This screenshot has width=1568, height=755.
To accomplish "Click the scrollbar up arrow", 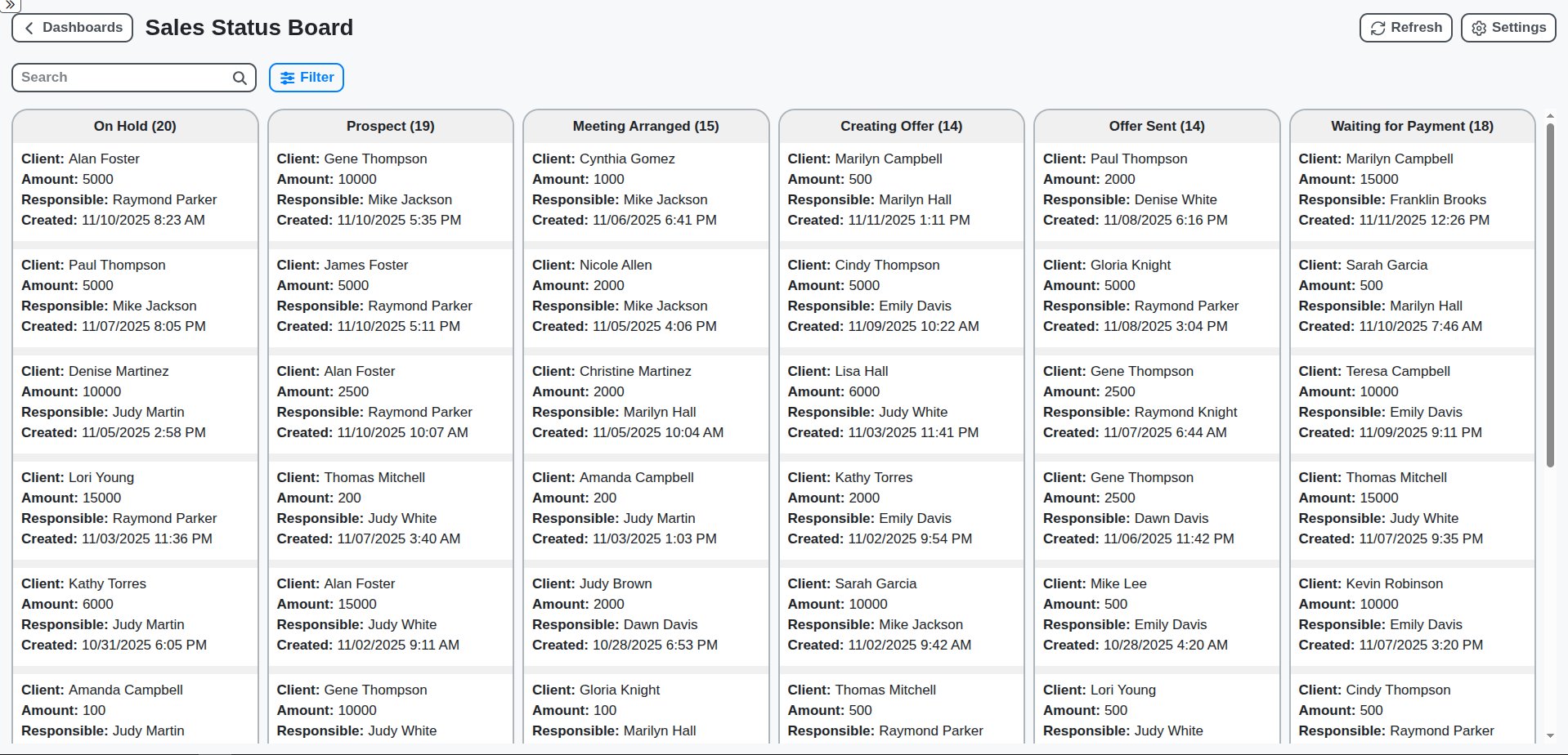I will point(1550,116).
